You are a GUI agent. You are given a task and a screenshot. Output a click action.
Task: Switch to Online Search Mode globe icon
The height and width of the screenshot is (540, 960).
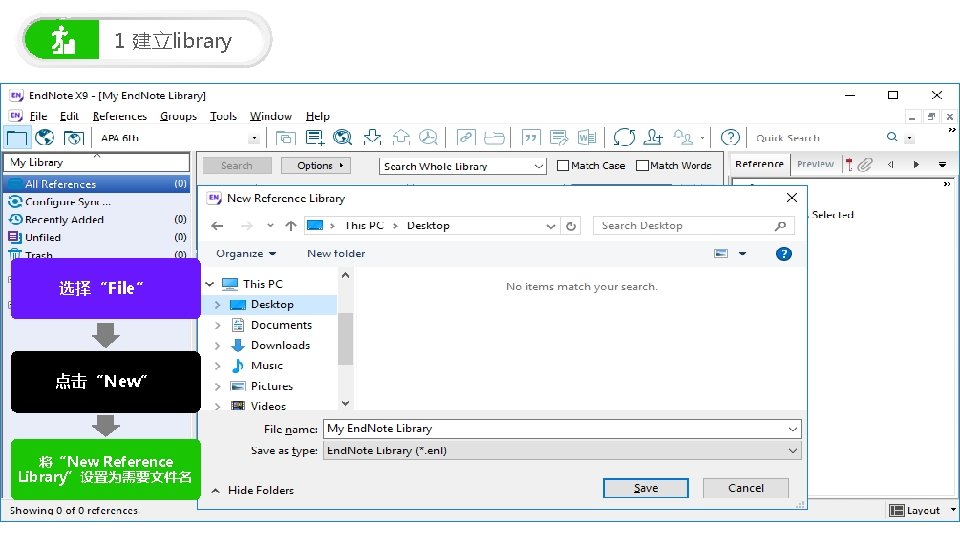click(x=45, y=138)
